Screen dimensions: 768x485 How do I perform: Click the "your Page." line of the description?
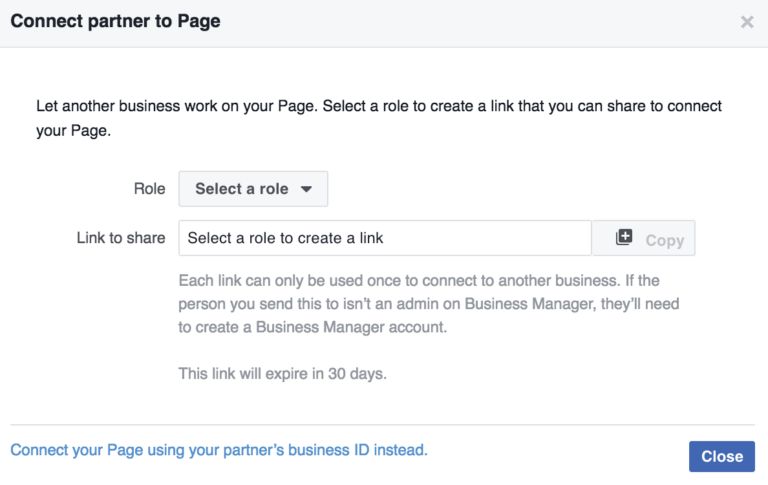pyautogui.click(x=73, y=131)
